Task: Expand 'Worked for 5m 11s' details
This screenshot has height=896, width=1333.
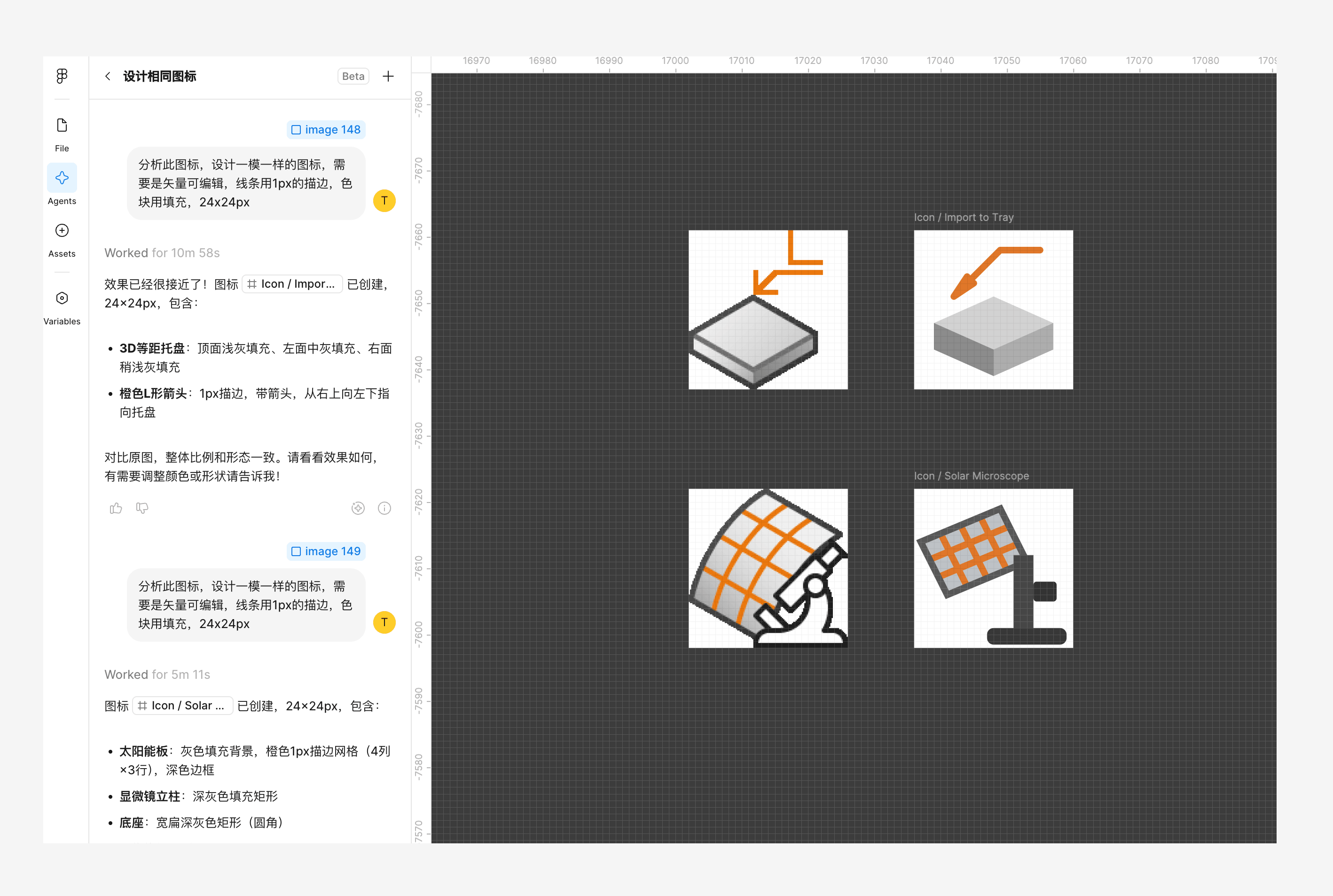Action: point(157,674)
